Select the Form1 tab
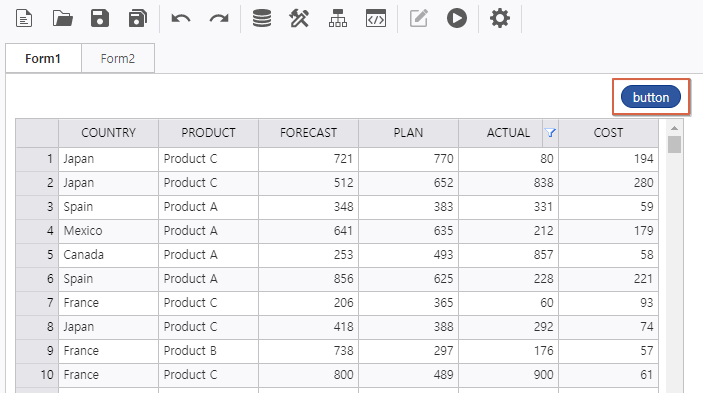 43,58
